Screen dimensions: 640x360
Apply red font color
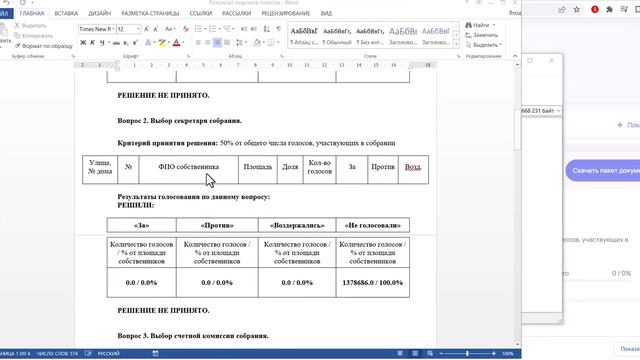pos(176,42)
